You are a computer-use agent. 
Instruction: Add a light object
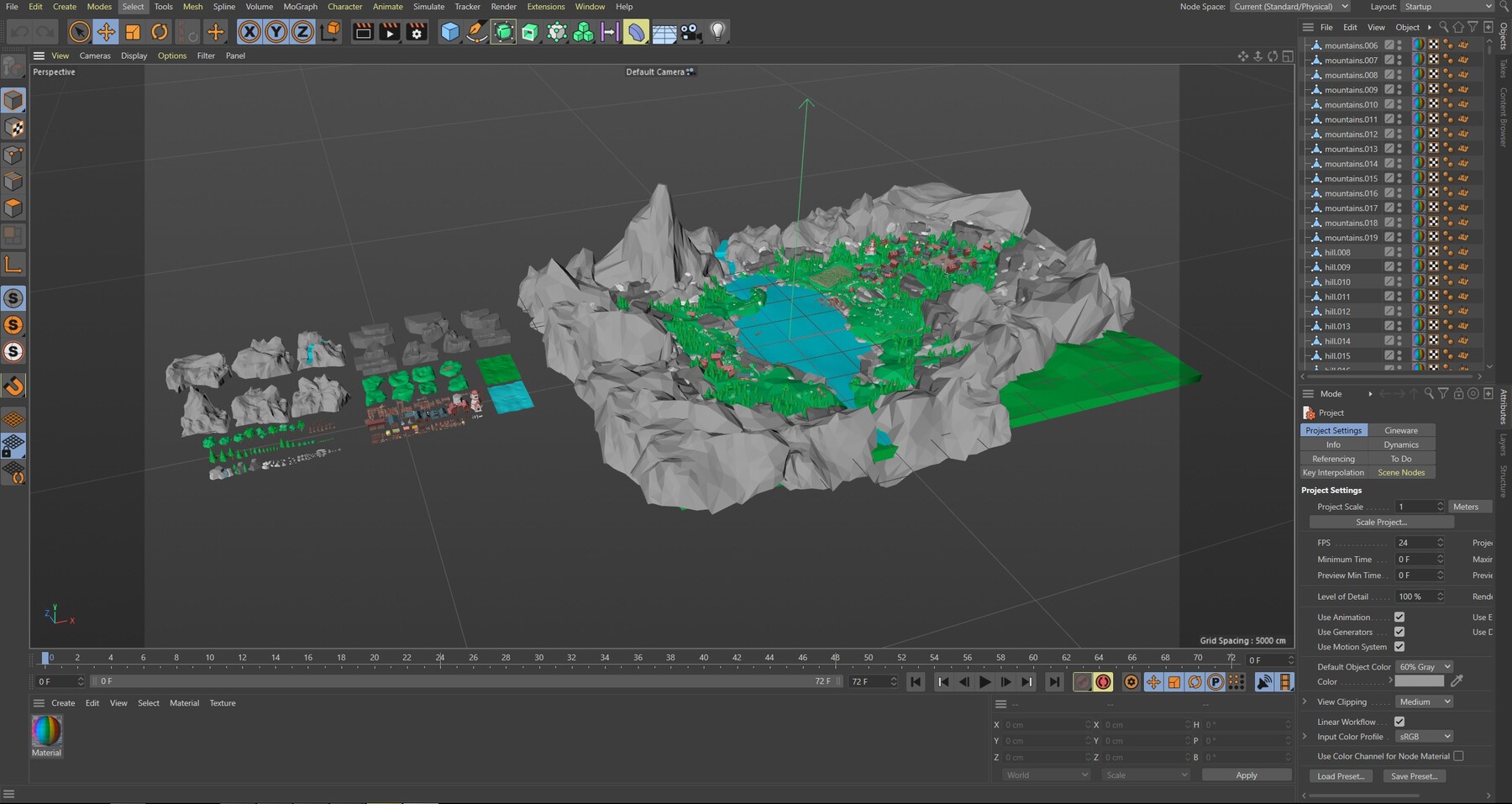pos(717,32)
